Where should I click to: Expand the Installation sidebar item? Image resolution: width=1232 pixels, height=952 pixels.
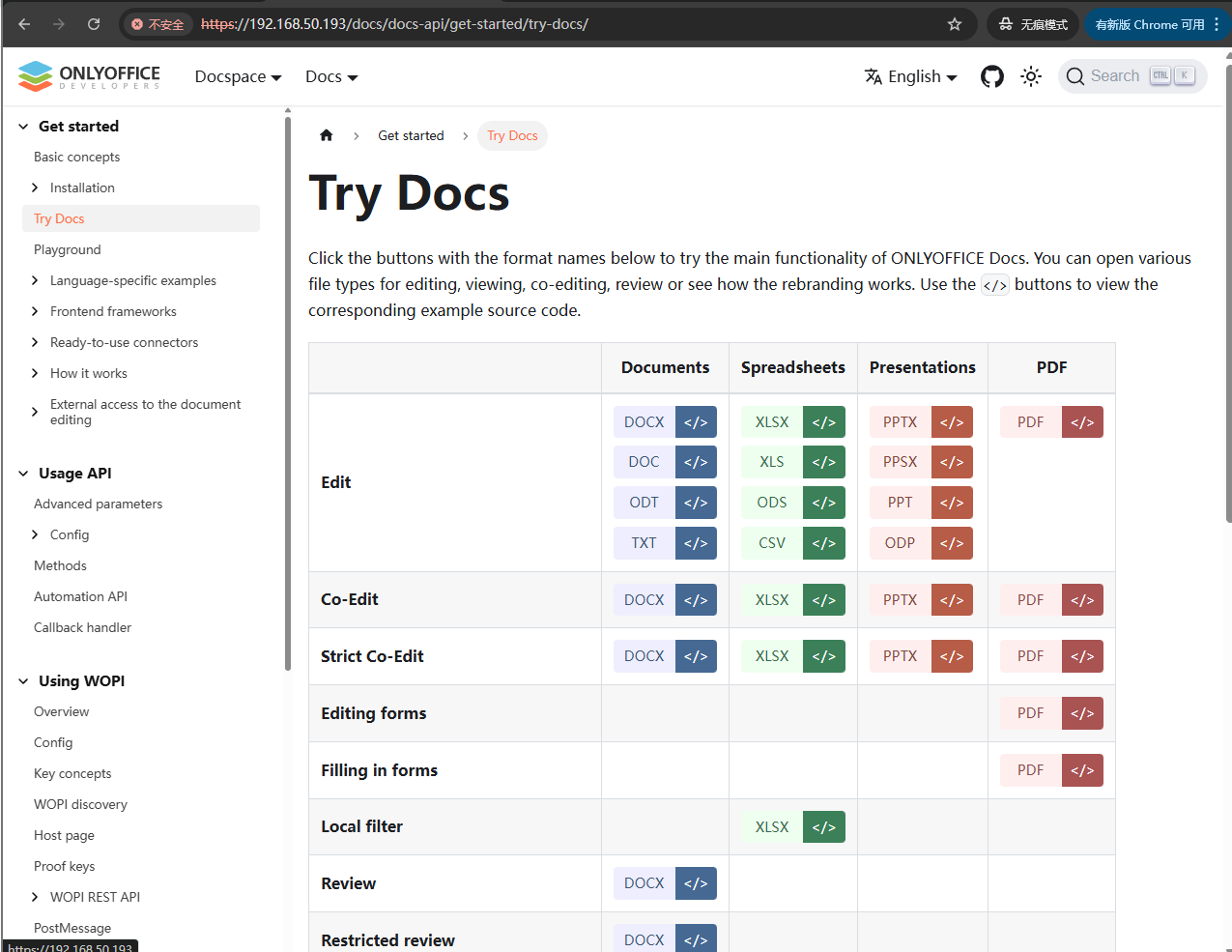click(x=35, y=188)
